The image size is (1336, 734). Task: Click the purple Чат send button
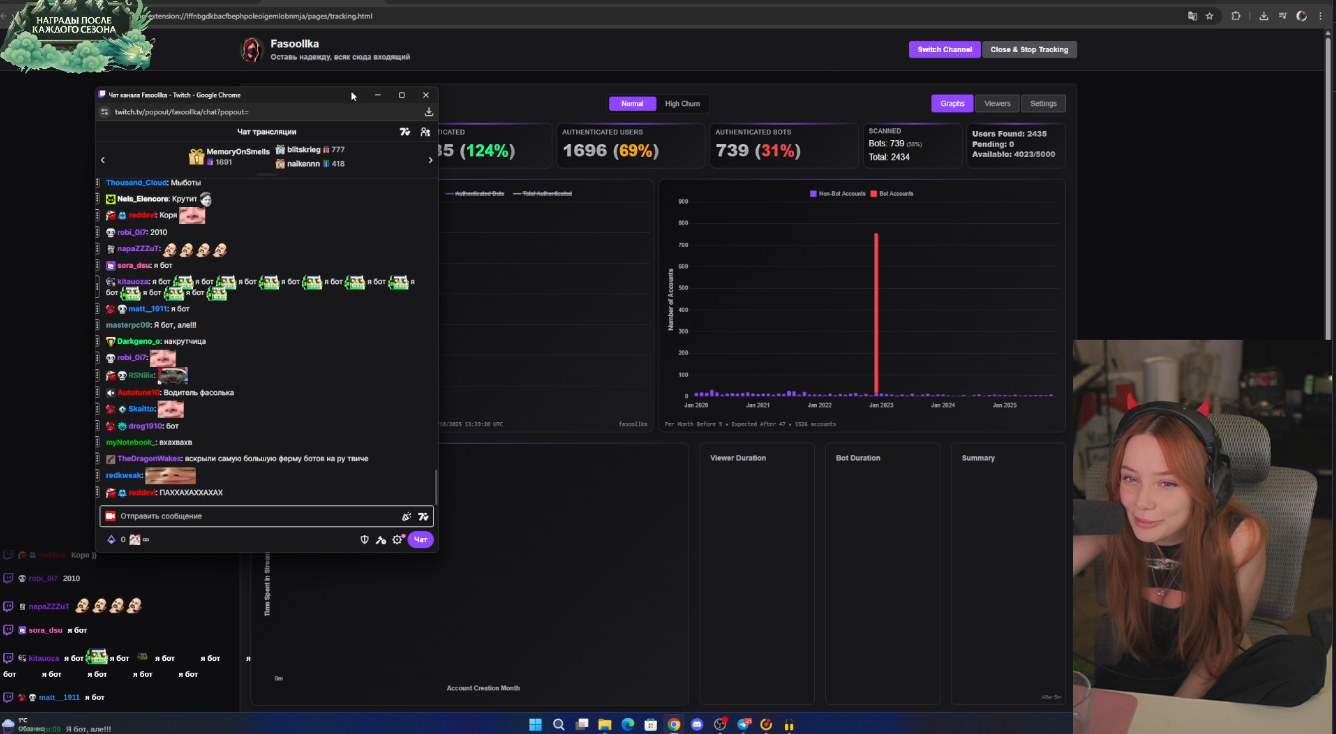click(421, 540)
